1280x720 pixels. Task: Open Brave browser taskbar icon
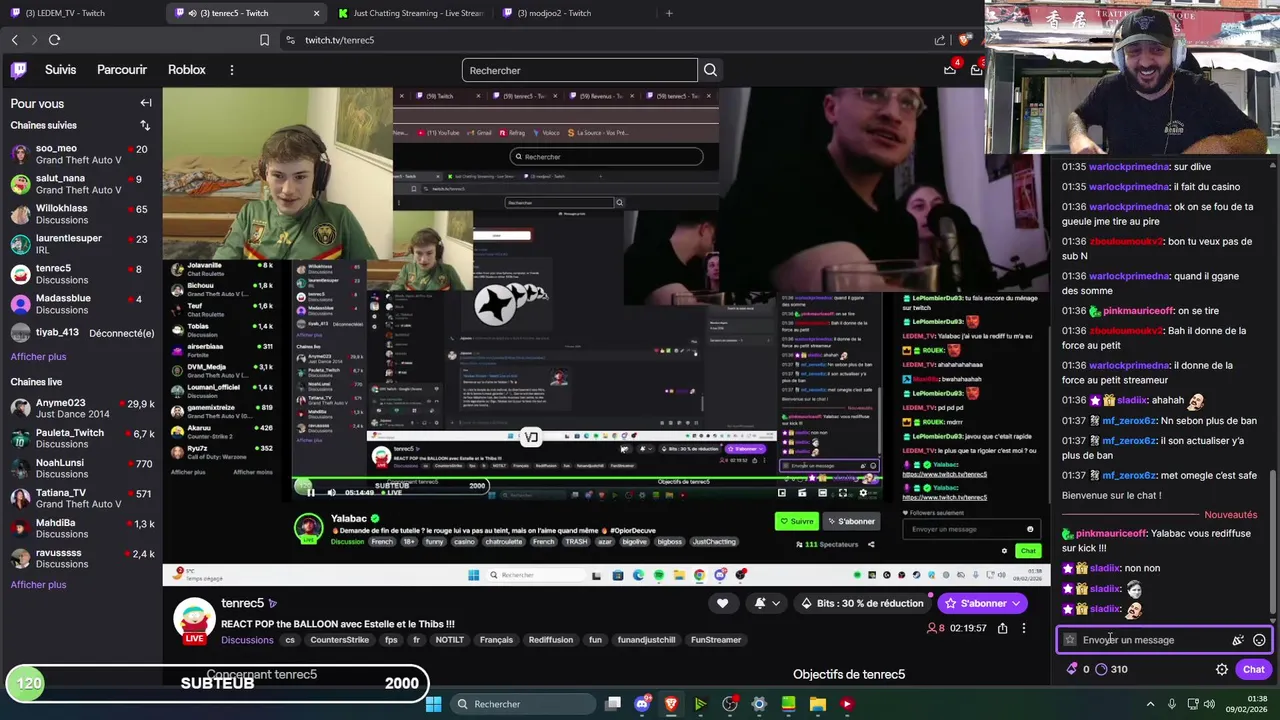click(671, 704)
